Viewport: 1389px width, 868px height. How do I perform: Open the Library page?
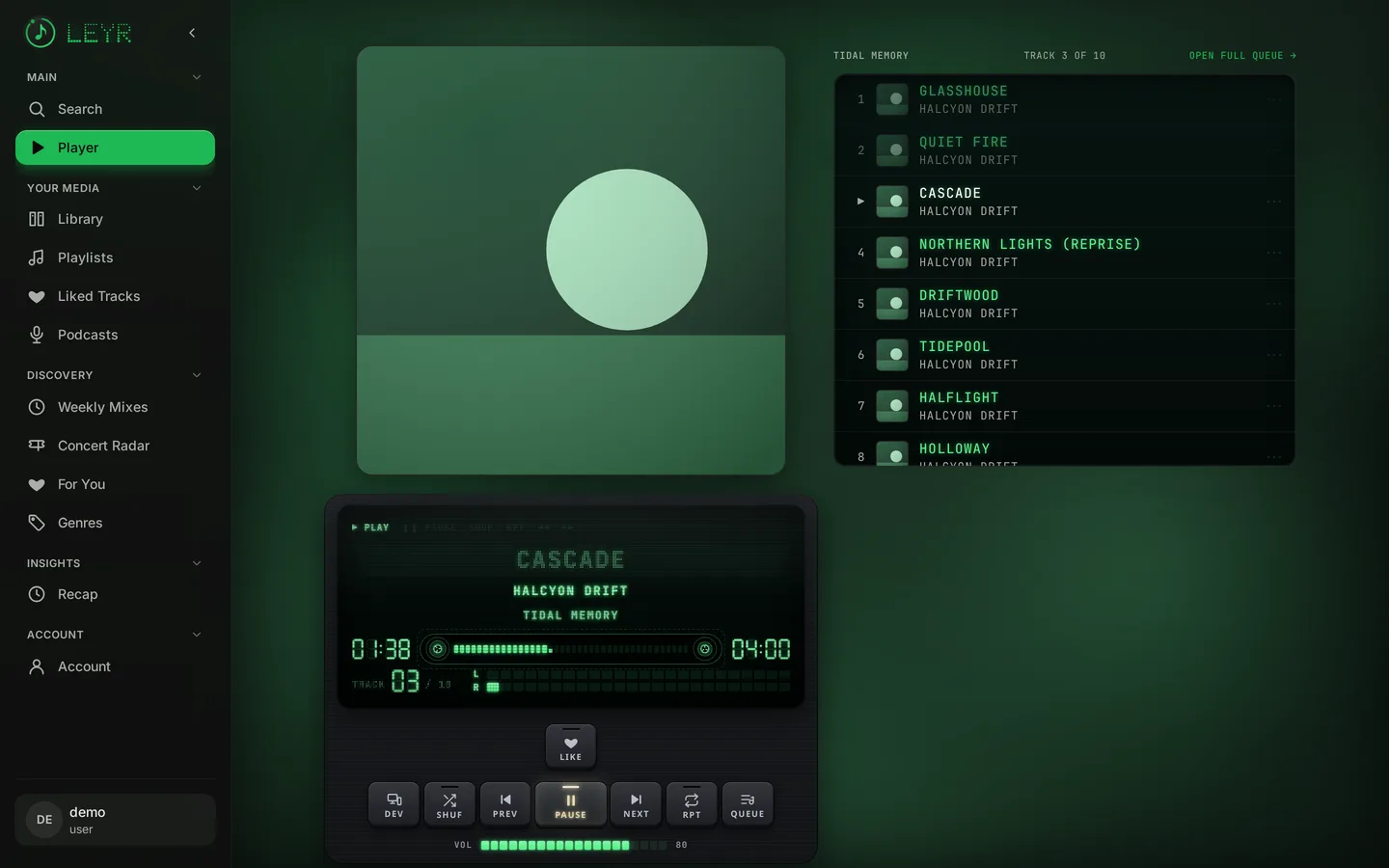point(115,219)
